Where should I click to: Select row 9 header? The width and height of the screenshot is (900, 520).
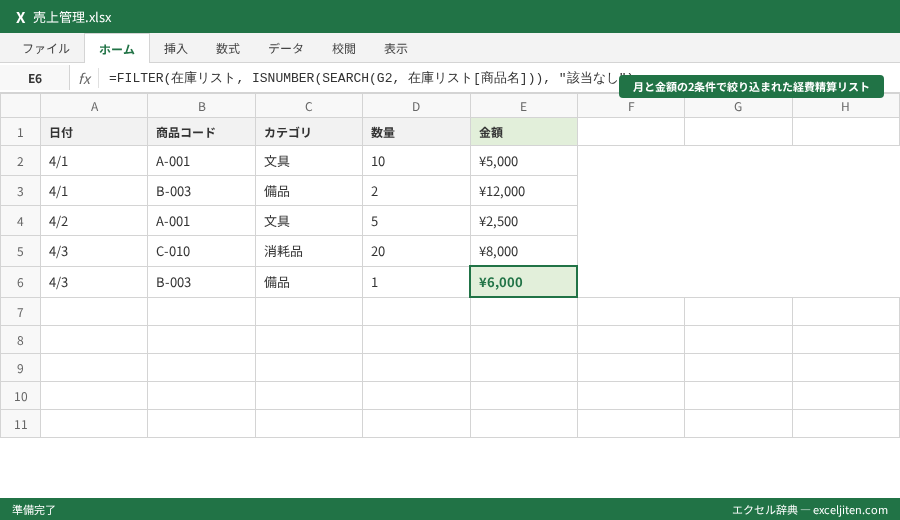(x=20, y=368)
